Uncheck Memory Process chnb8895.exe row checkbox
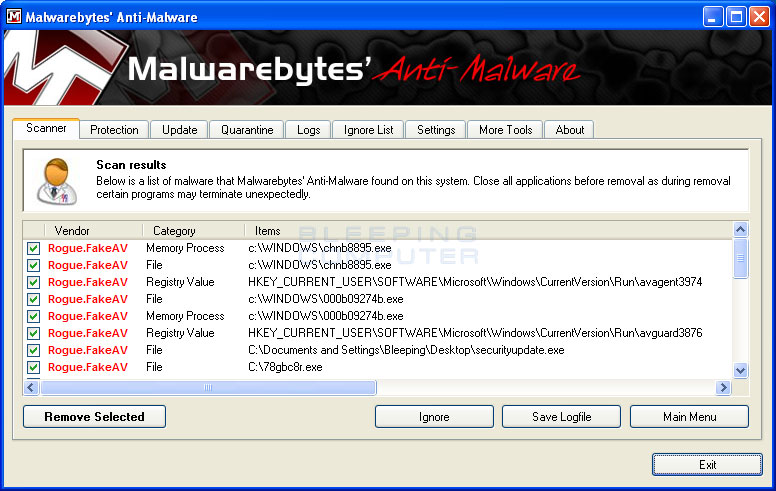The width and height of the screenshot is (776, 491). coord(33,248)
